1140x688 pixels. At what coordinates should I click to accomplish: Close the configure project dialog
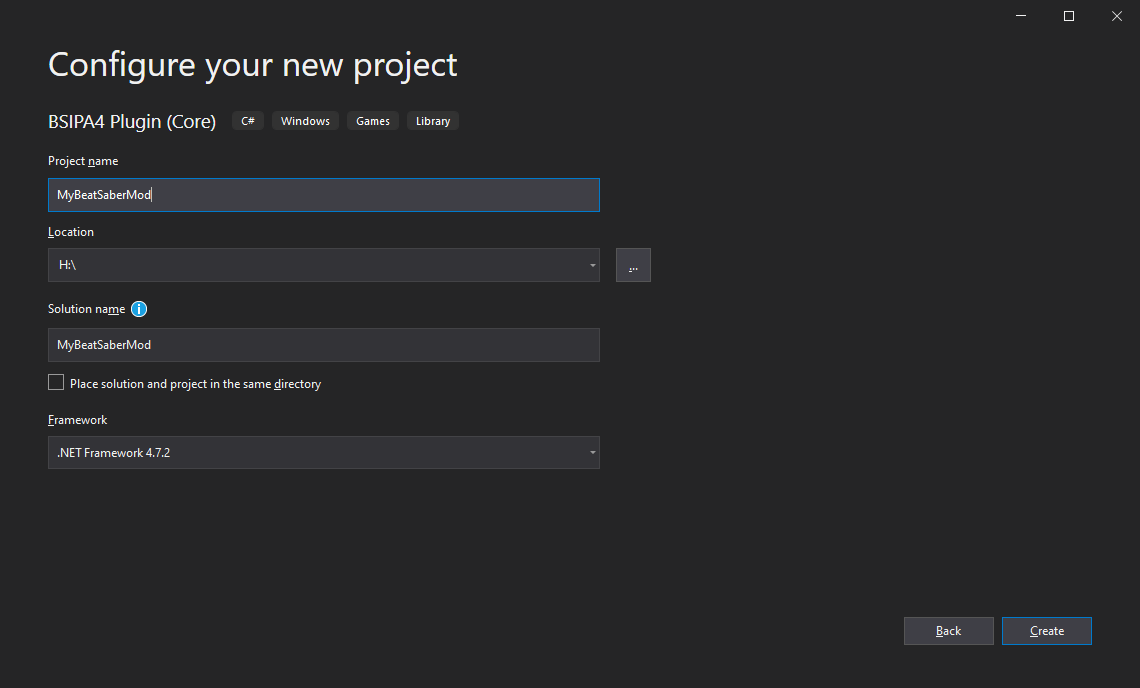(x=1117, y=16)
